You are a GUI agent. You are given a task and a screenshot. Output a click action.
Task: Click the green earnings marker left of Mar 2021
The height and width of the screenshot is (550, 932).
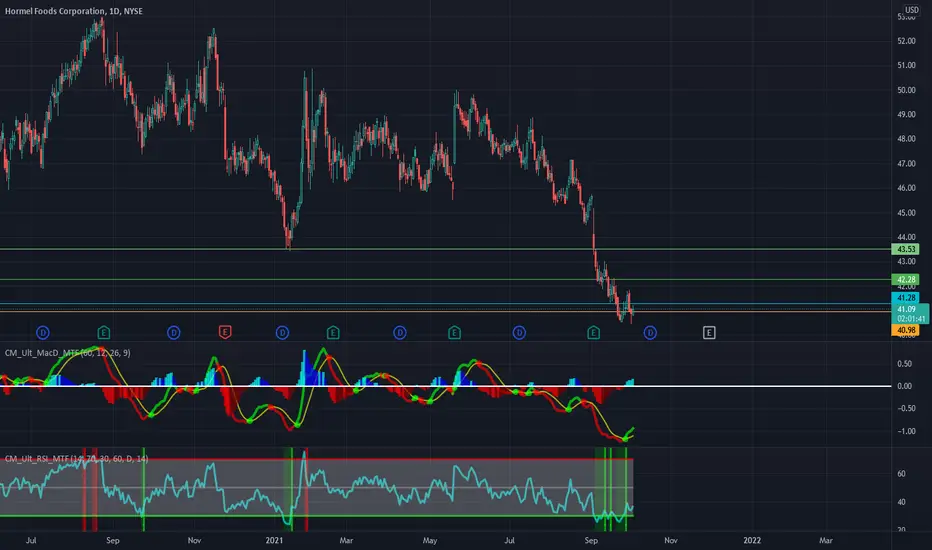333,333
